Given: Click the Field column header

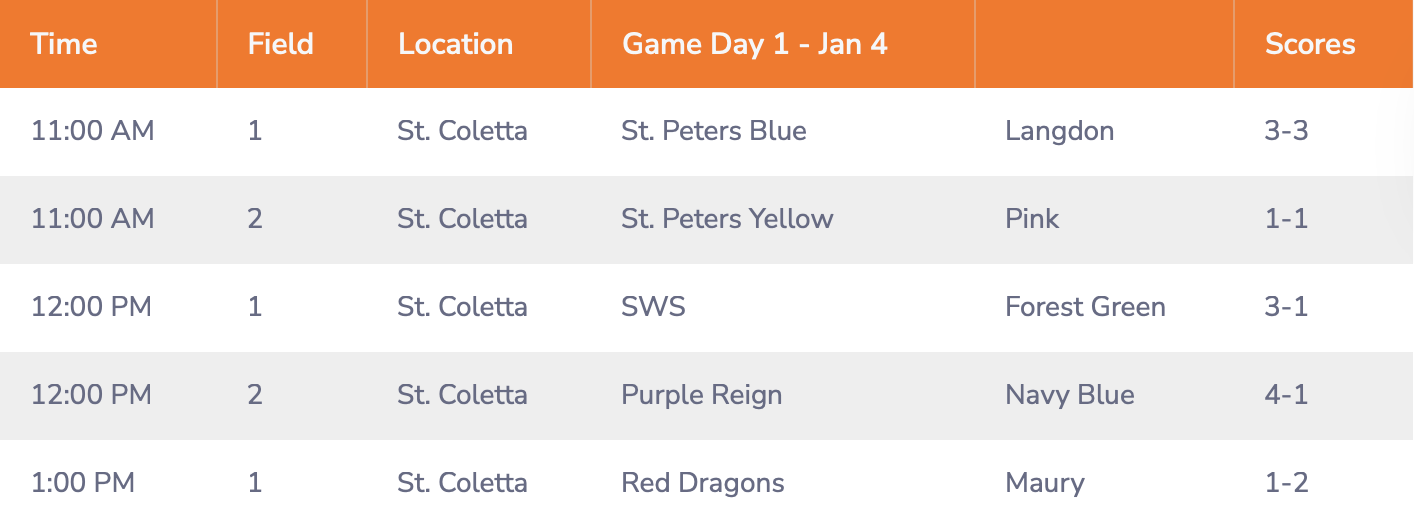Looking at the screenshot, I should pyautogui.click(x=281, y=44).
